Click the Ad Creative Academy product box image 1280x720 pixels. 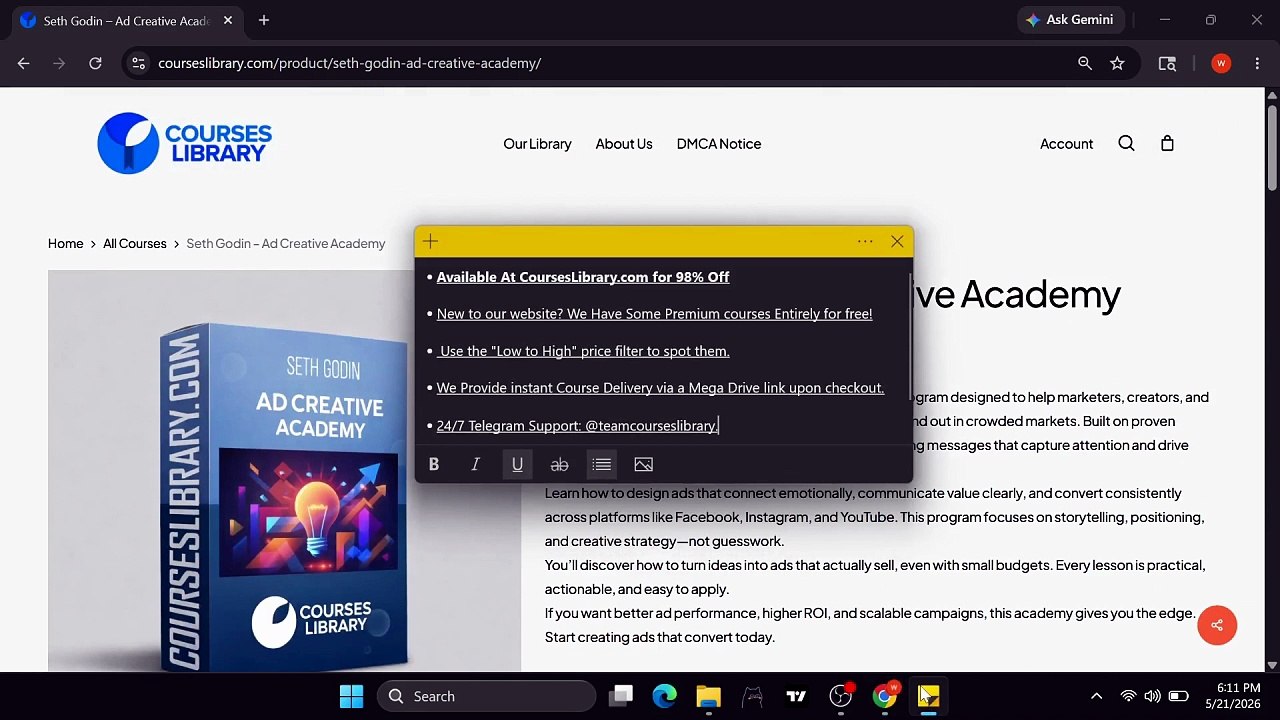284,470
